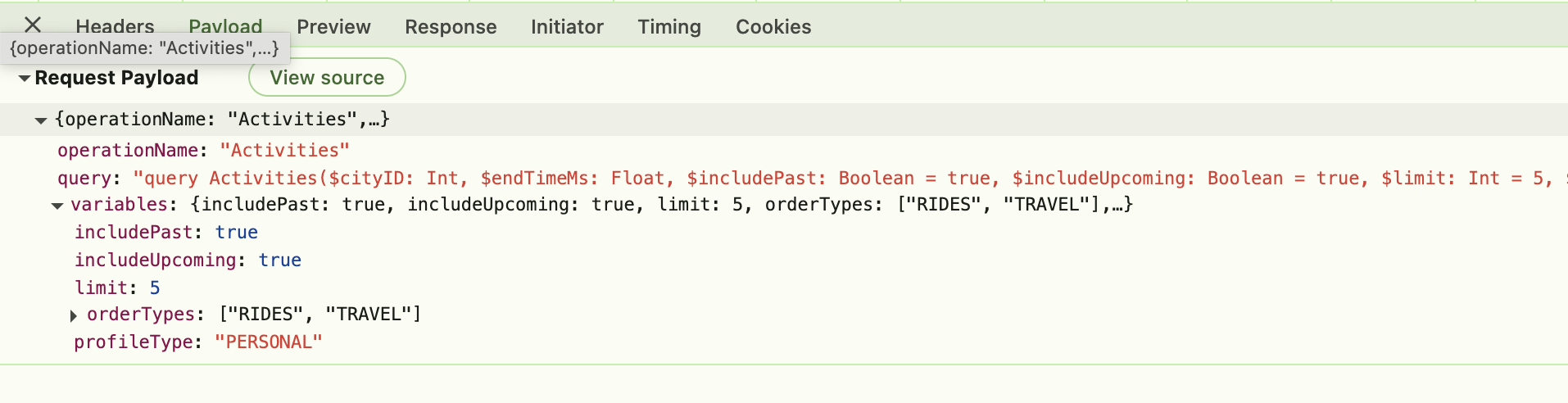Select the operationName "Activities" value

click(284, 151)
